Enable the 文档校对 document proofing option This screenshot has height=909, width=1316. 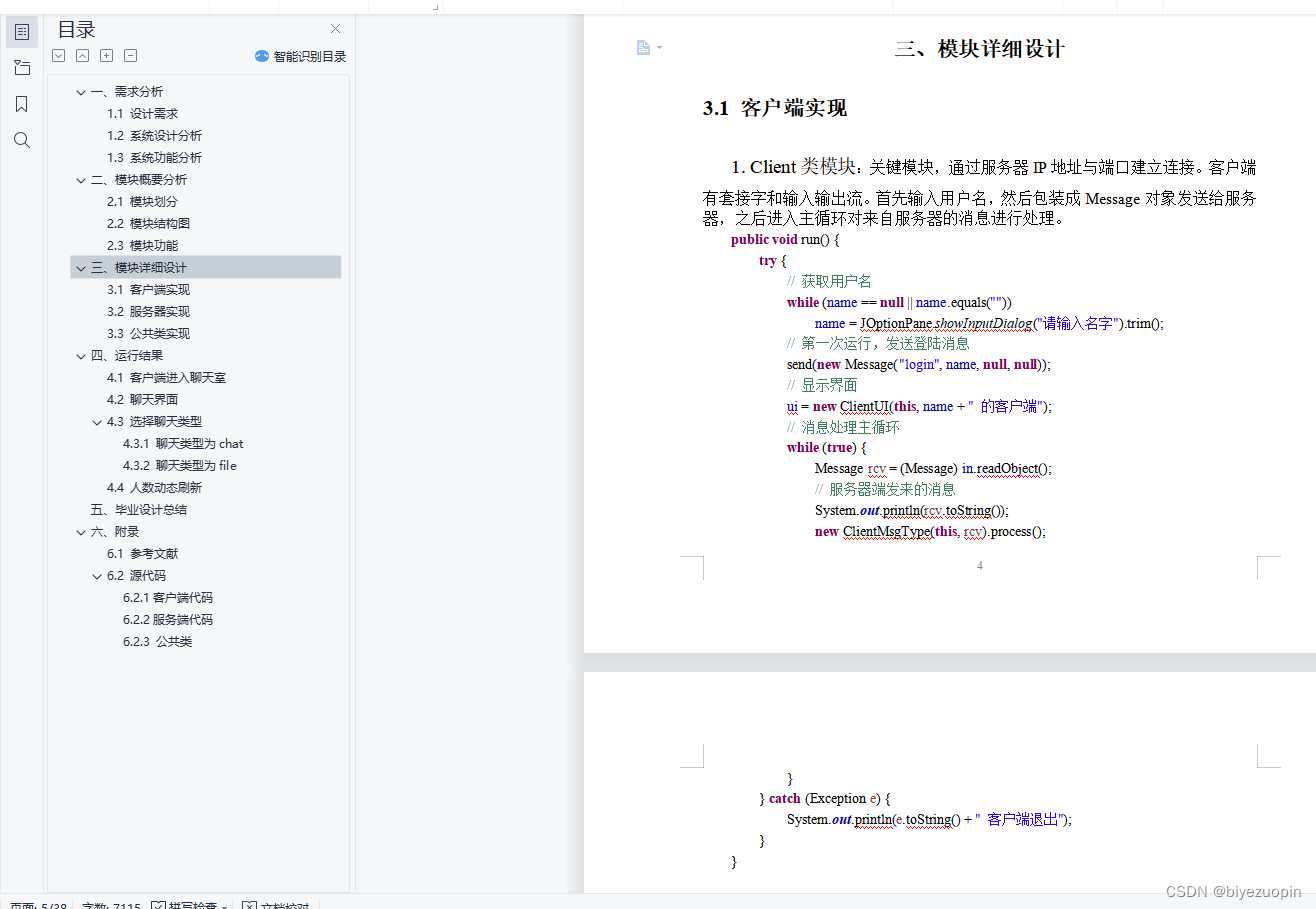278,905
